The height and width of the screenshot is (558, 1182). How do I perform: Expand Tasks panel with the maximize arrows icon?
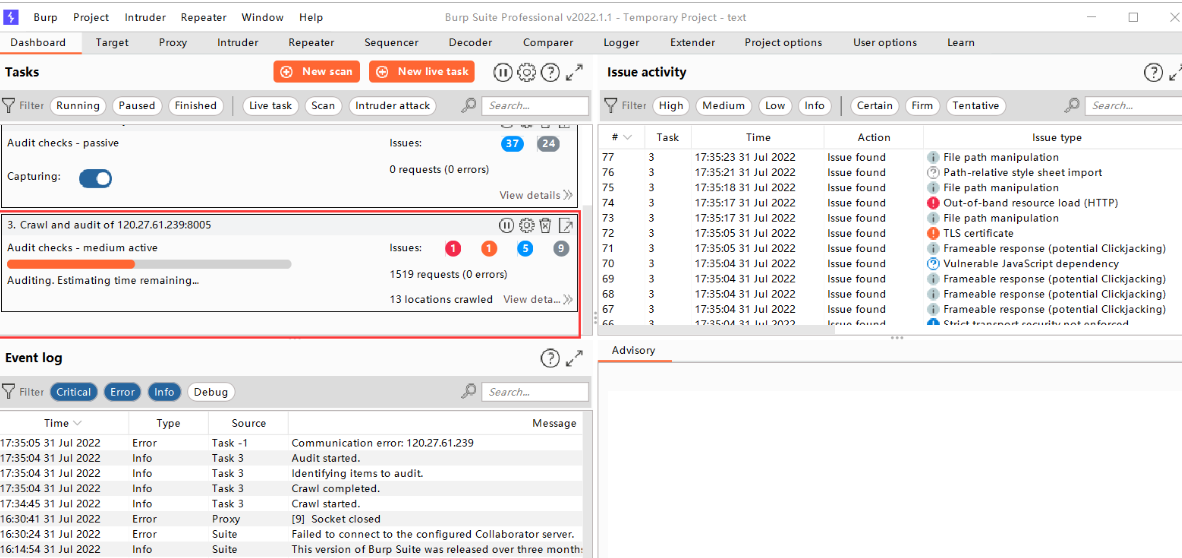tap(574, 72)
